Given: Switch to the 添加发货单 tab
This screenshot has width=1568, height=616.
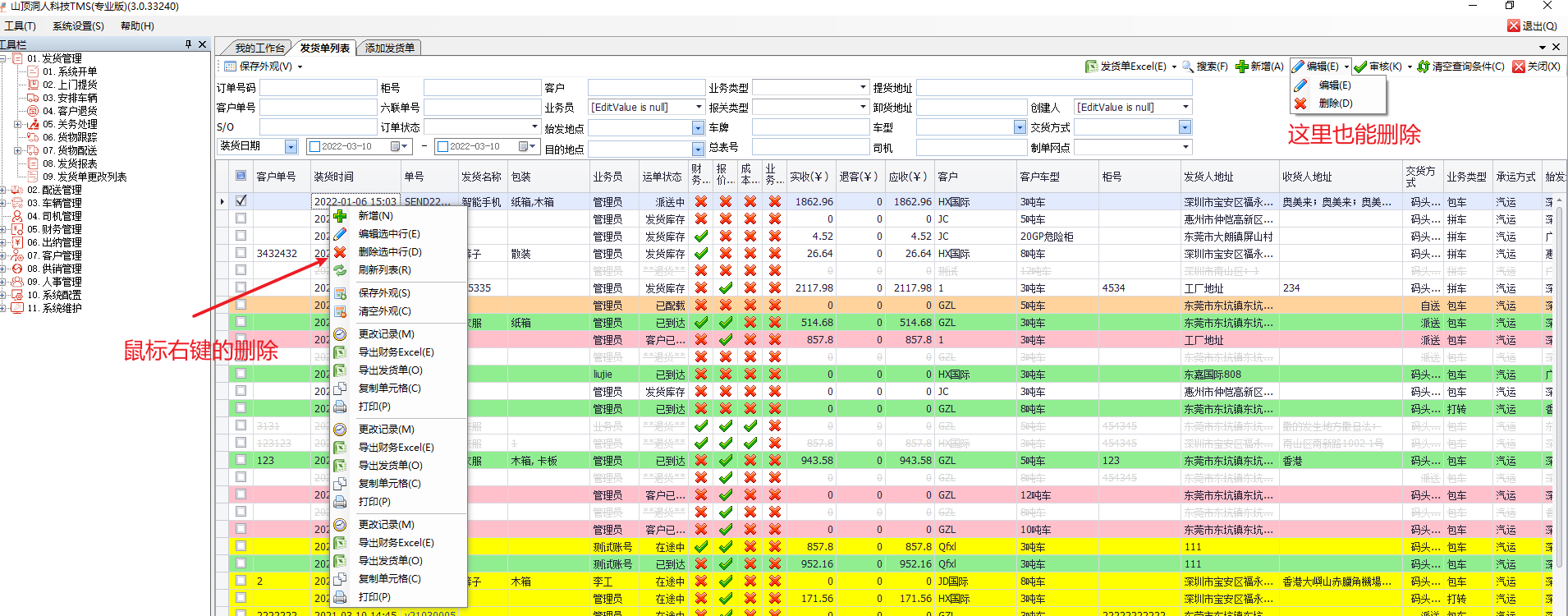Looking at the screenshot, I should click(x=390, y=48).
